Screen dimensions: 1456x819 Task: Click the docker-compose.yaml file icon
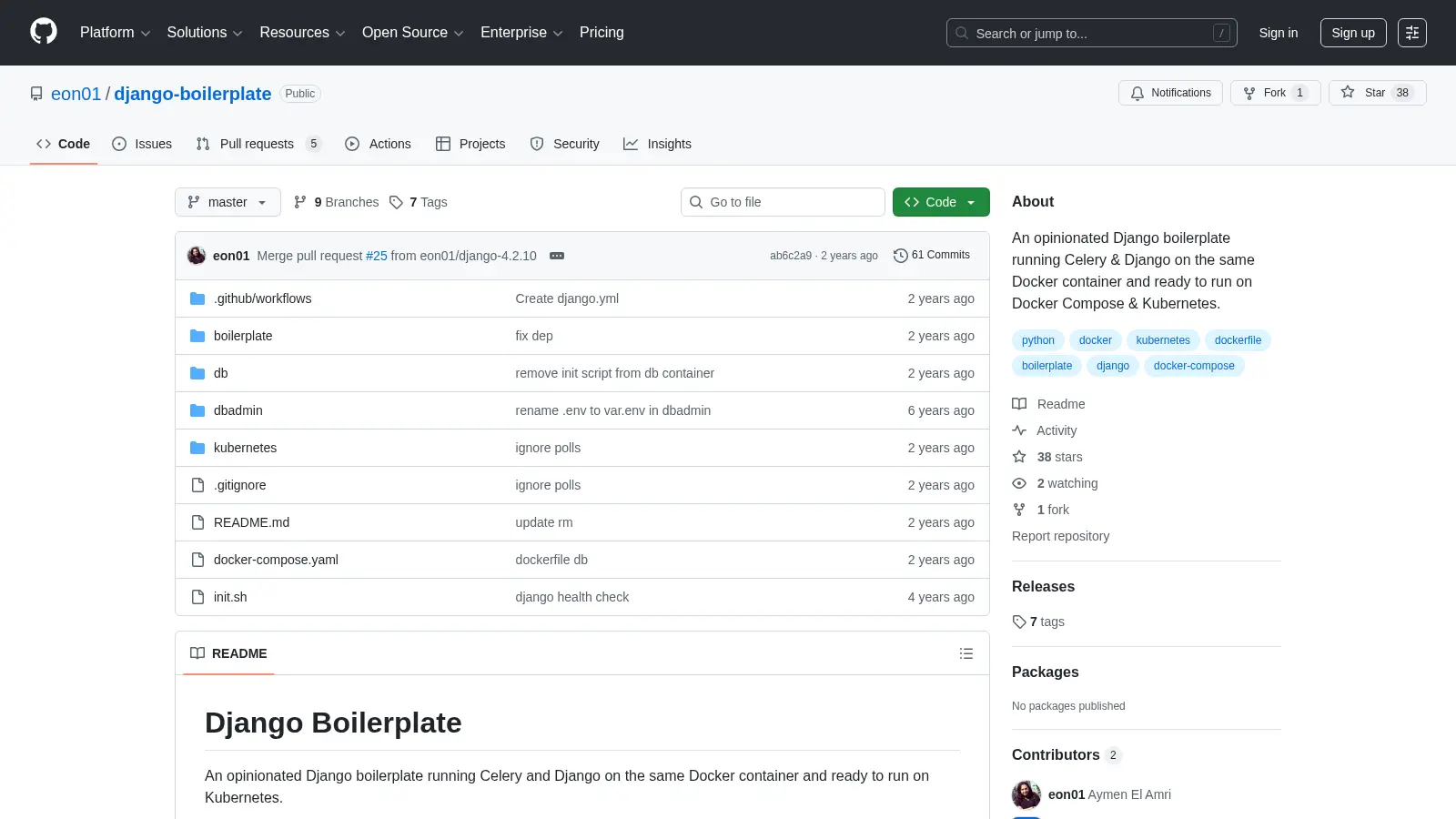(x=197, y=560)
